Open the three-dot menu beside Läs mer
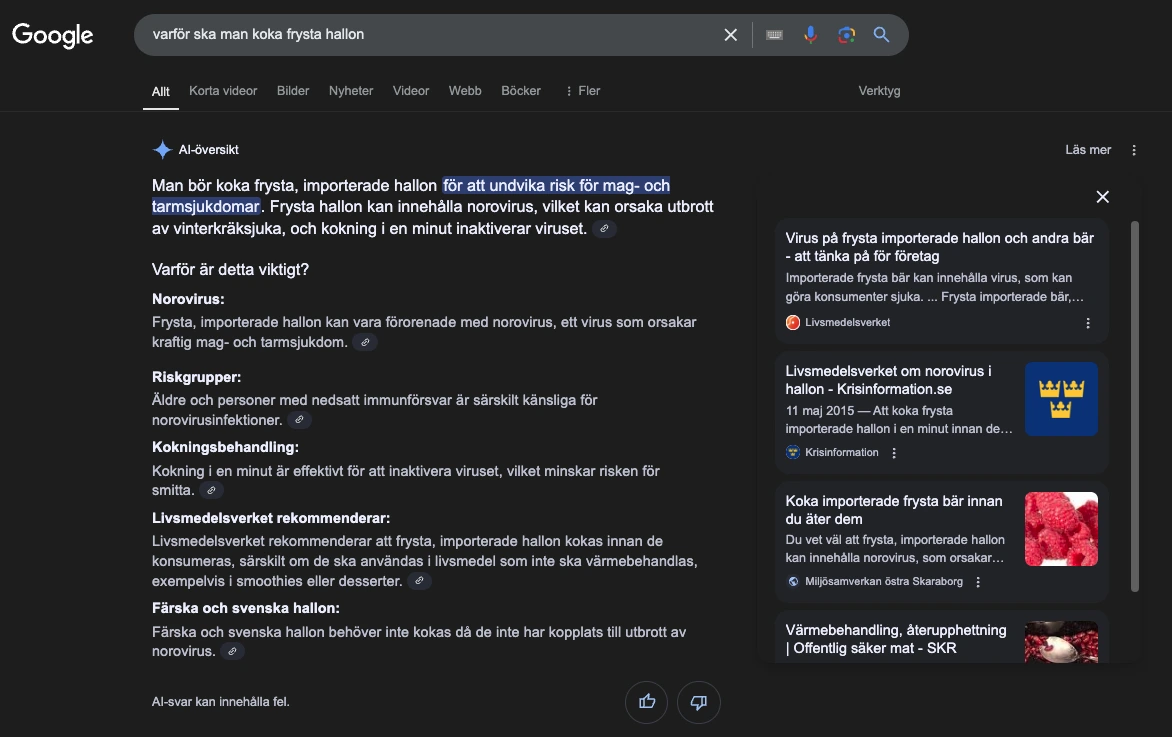Image resolution: width=1172 pixels, height=737 pixels. click(x=1133, y=149)
